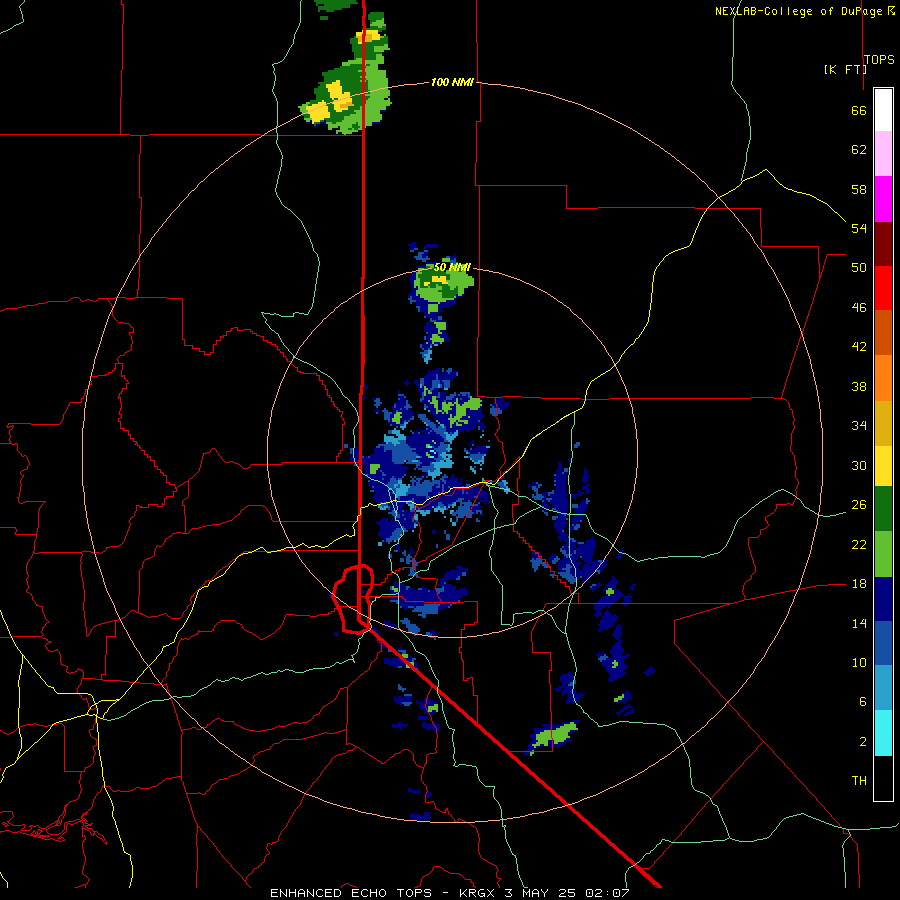Click the light green echo blob in lower right
The height and width of the screenshot is (900, 900).
pyautogui.click(x=553, y=735)
